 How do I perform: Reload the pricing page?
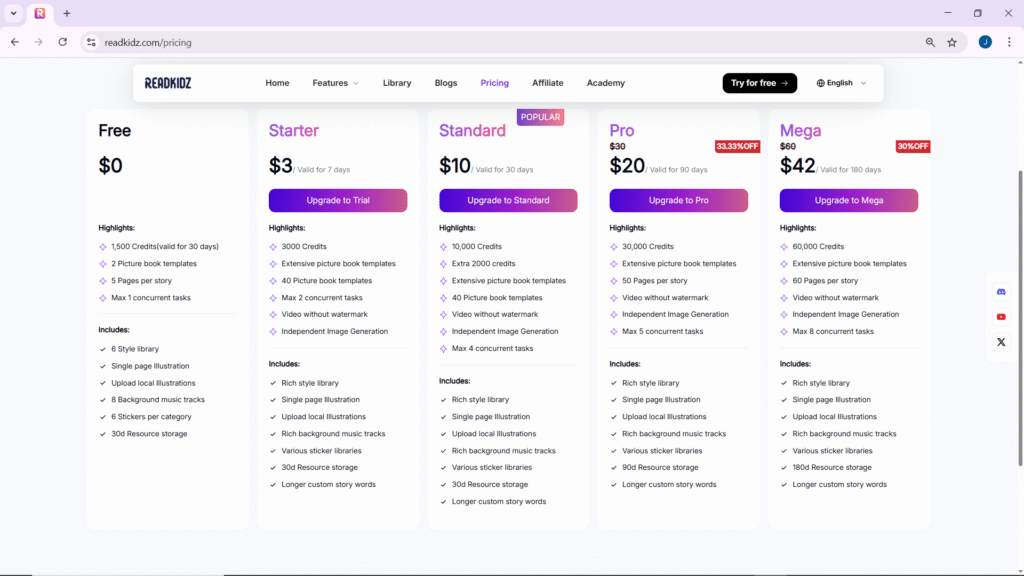(x=63, y=42)
